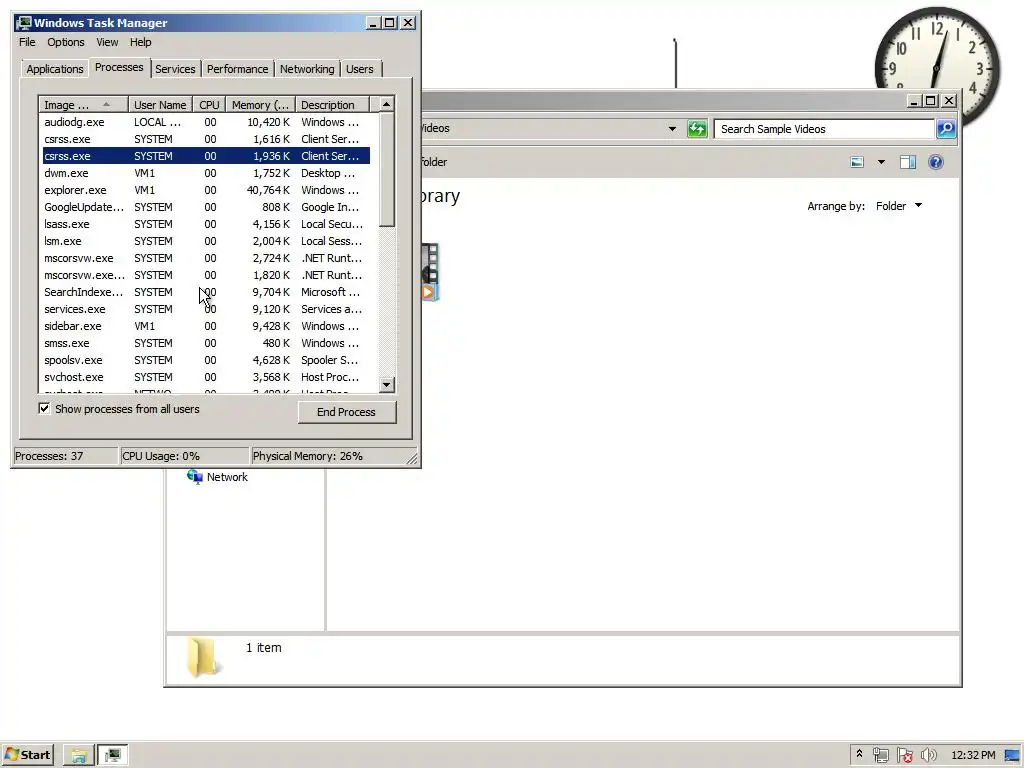Screen dimensions: 1024x768
Task: Open the Arrange by Folder dropdown
Action: coord(899,206)
